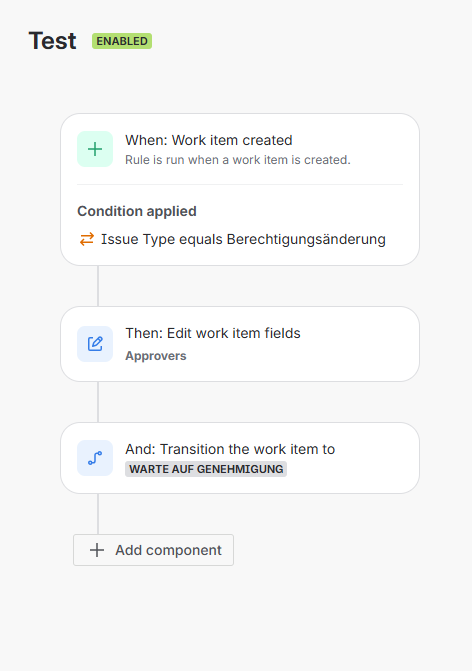This screenshot has width=472, height=671.
Task: Click the orange condition arrows icon
Action: (x=87, y=239)
